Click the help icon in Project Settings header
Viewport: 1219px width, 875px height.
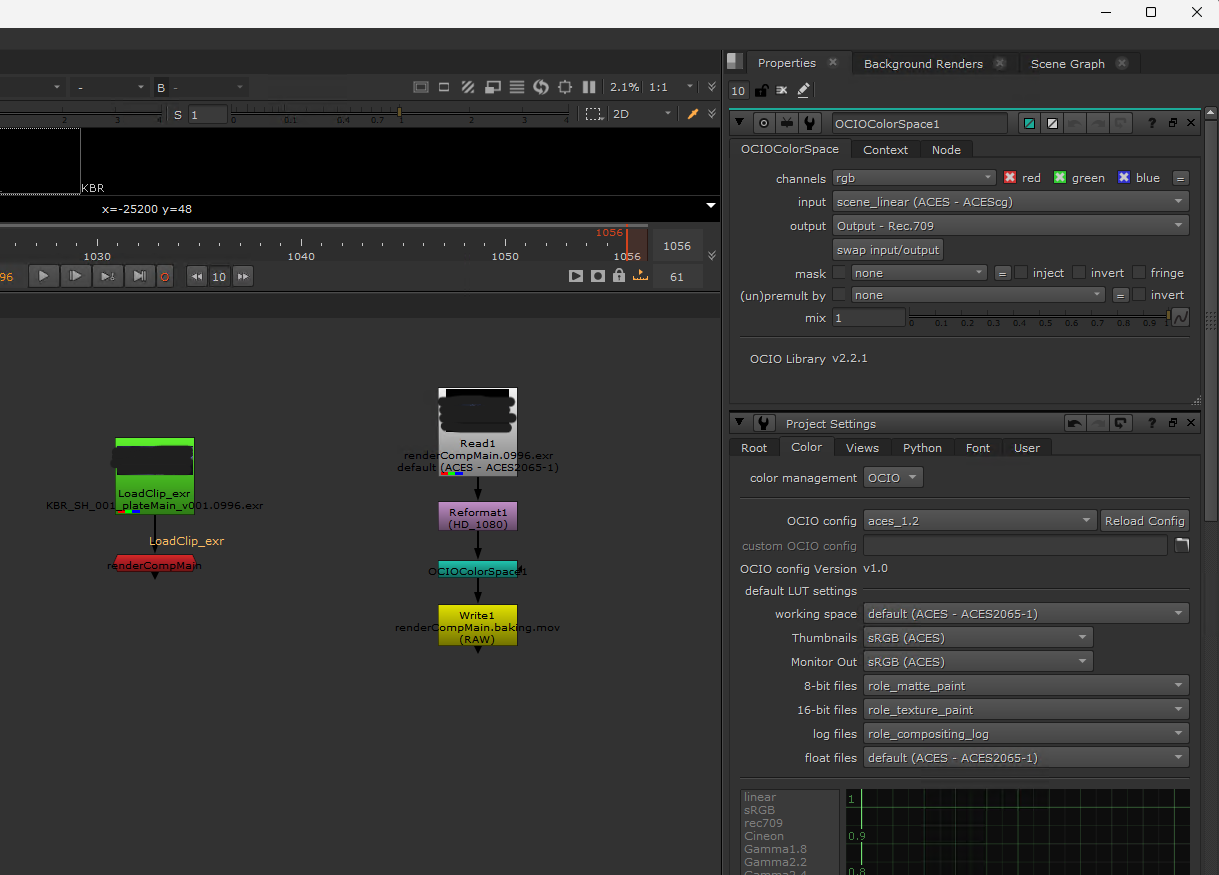coord(1152,423)
